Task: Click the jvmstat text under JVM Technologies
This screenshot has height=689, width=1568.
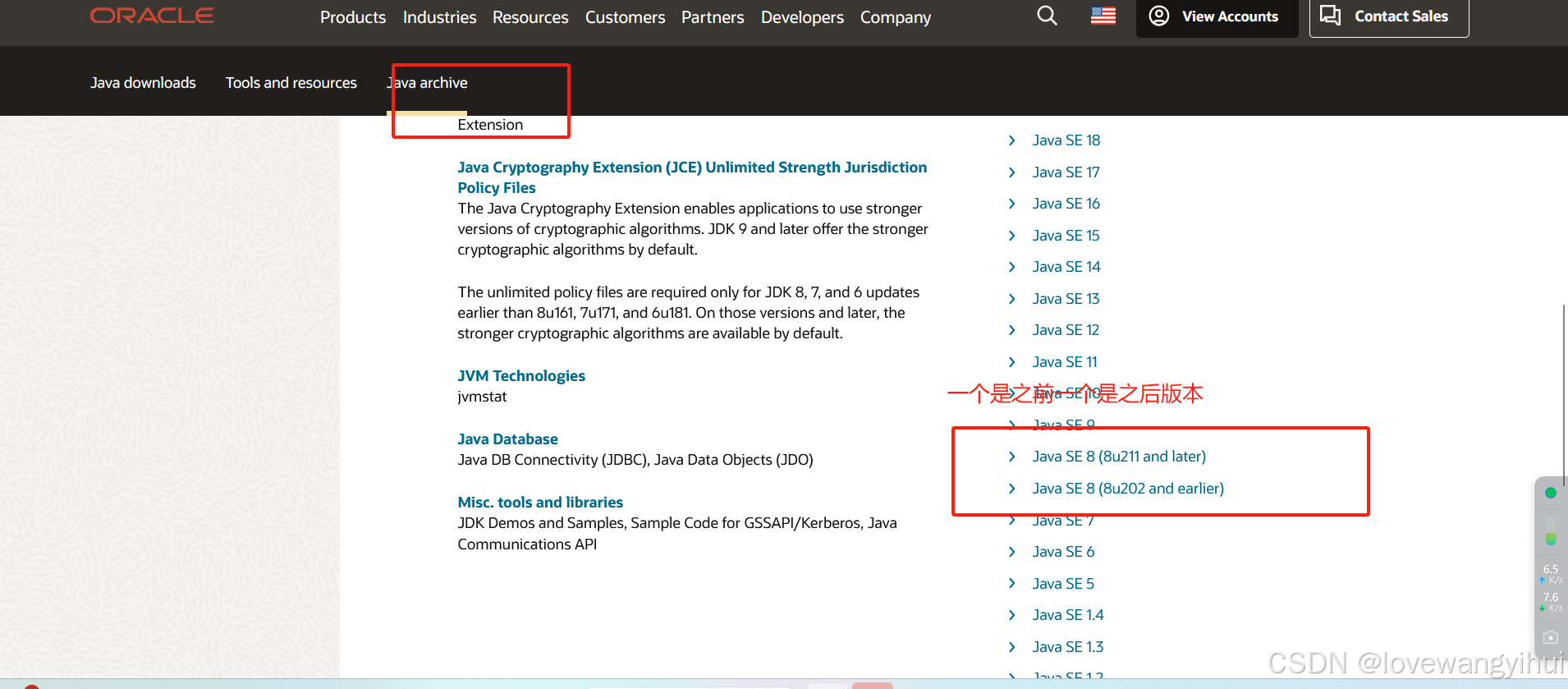Action: coord(482,397)
